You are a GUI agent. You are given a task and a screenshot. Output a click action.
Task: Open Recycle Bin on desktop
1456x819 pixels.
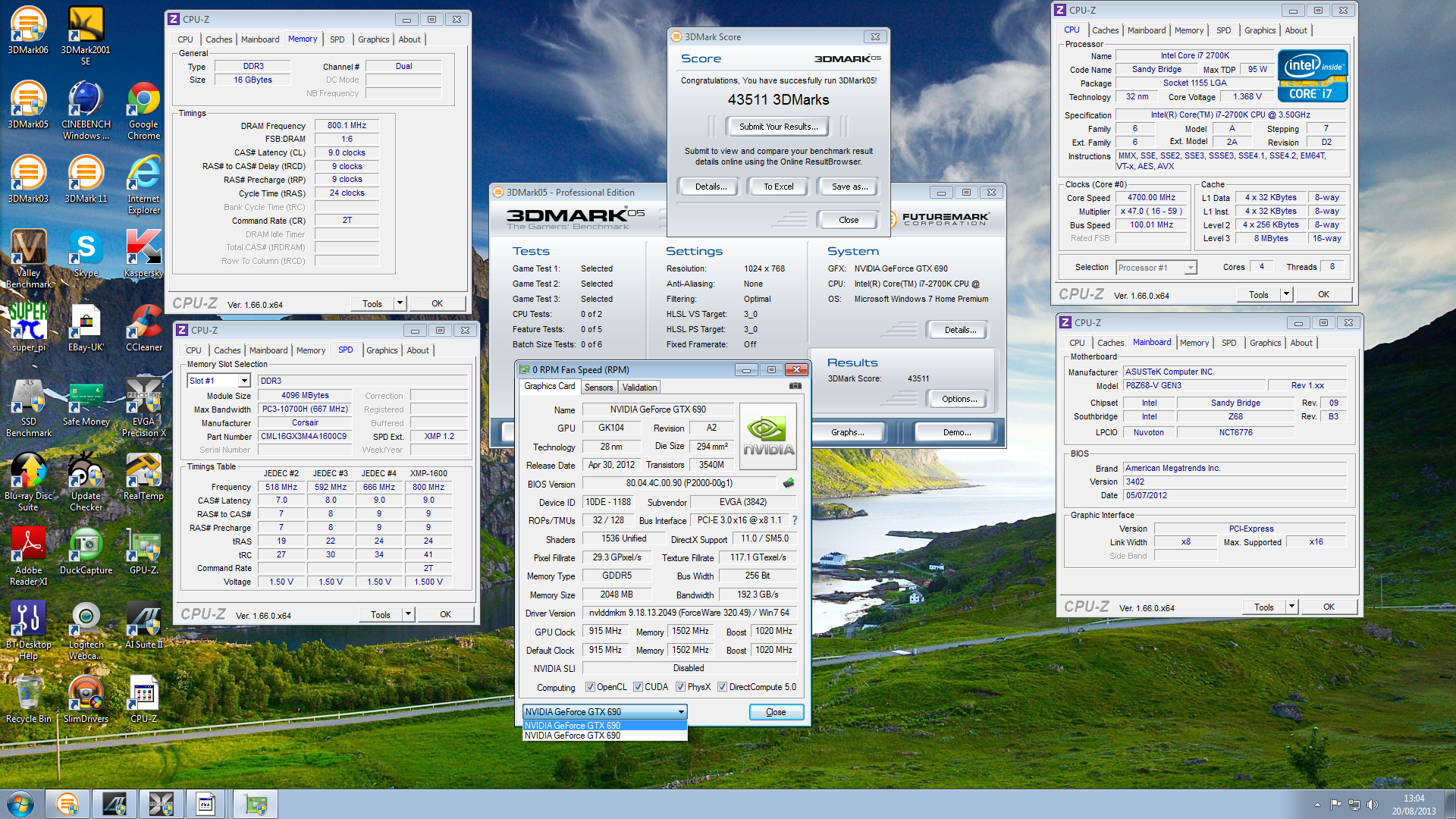coord(28,699)
